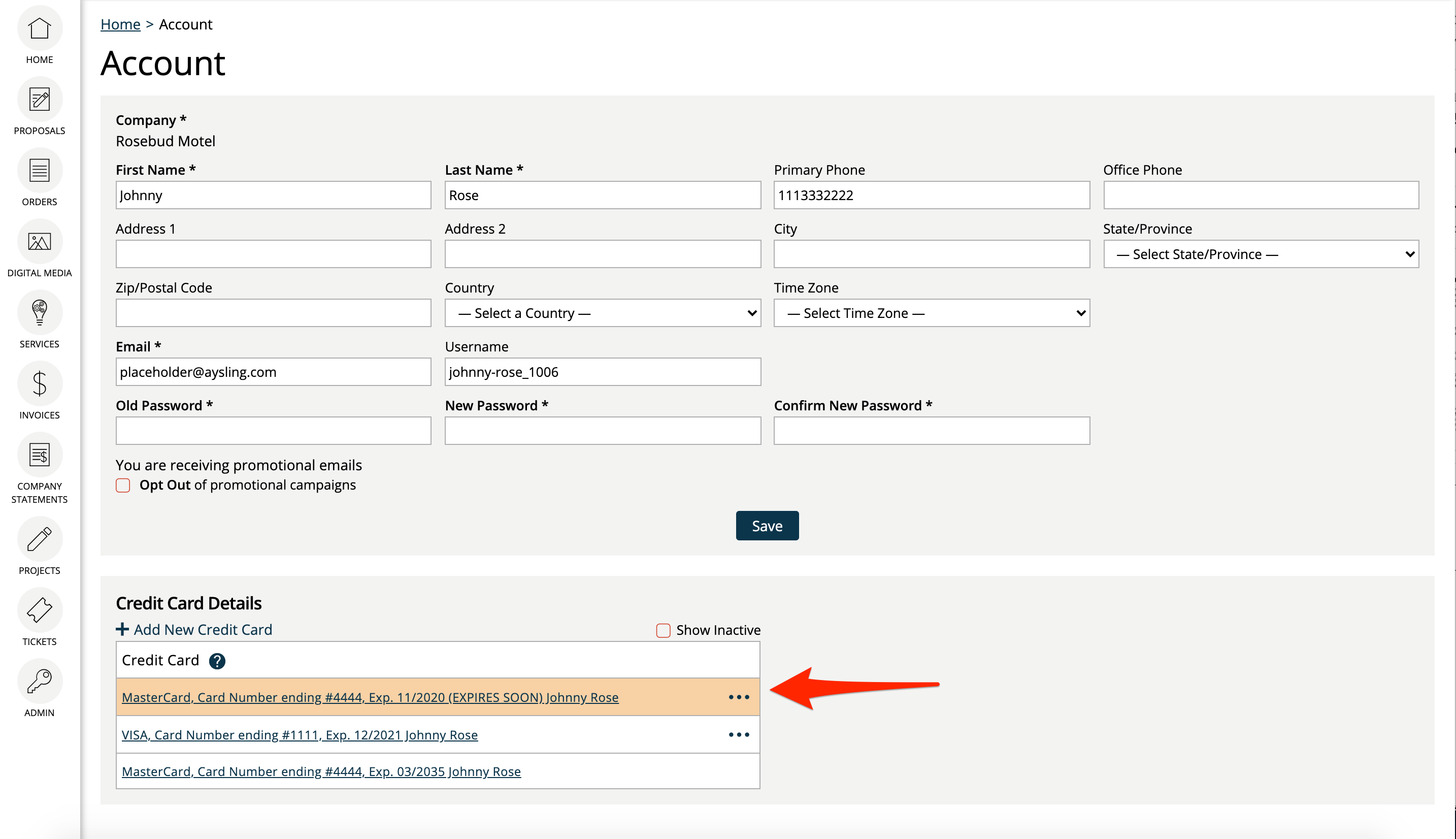Select Time Zone from dropdown
The image size is (1456, 839).
click(x=931, y=313)
